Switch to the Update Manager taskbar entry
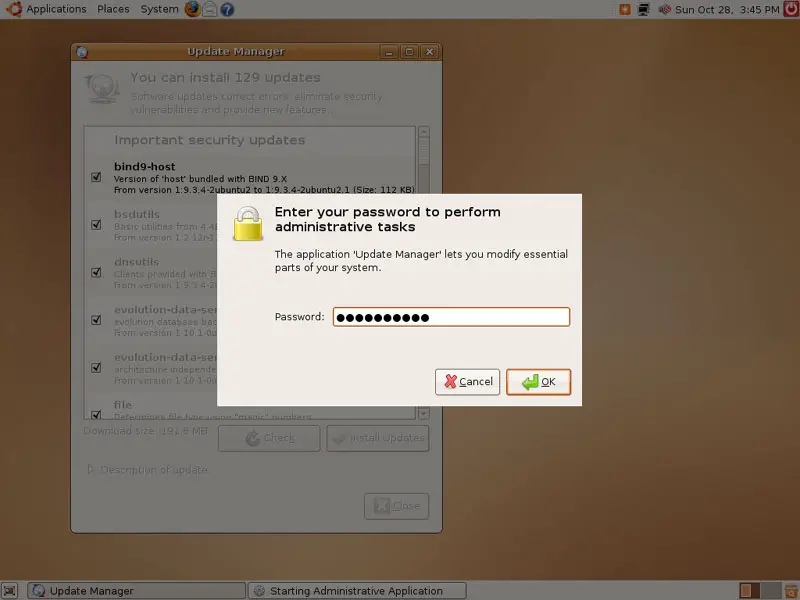Screen dimensions: 800x600 [136, 591]
